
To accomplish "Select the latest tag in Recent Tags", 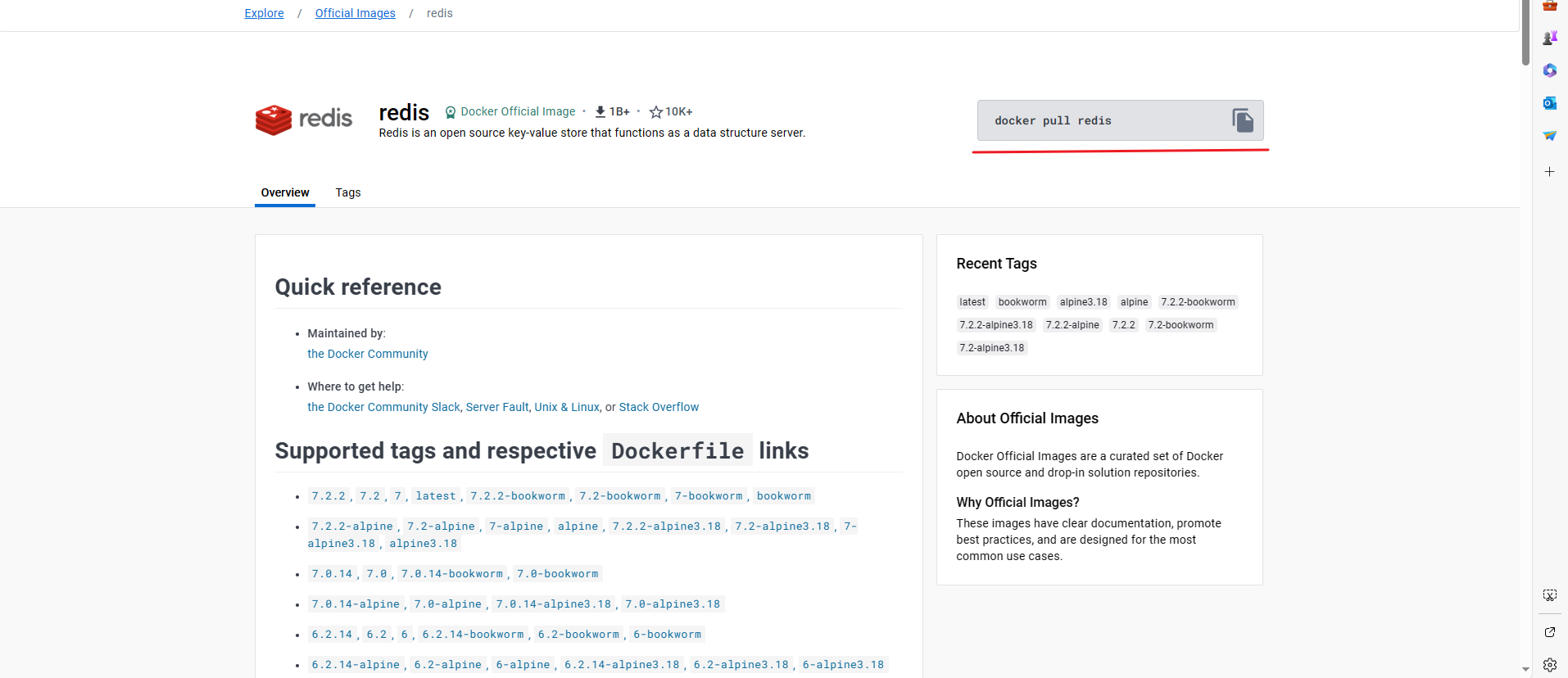I will [x=972, y=302].
